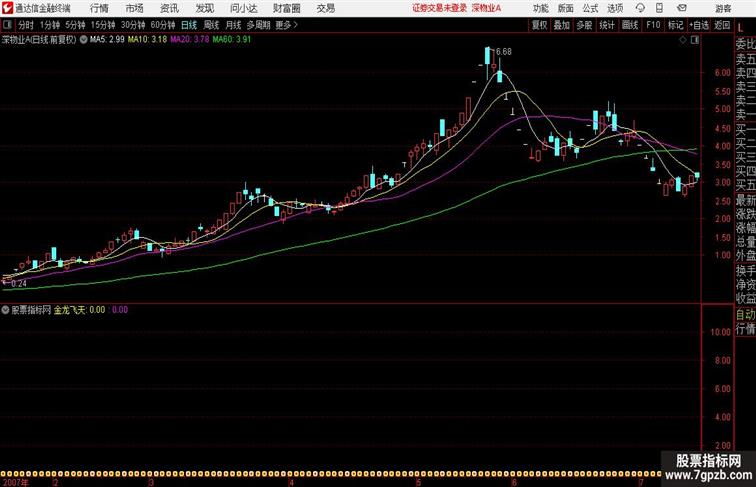Switch to the 60分钟 period
The height and width of the screenshot is (487, 756).
pyautogui.click(x=163, y=25)
